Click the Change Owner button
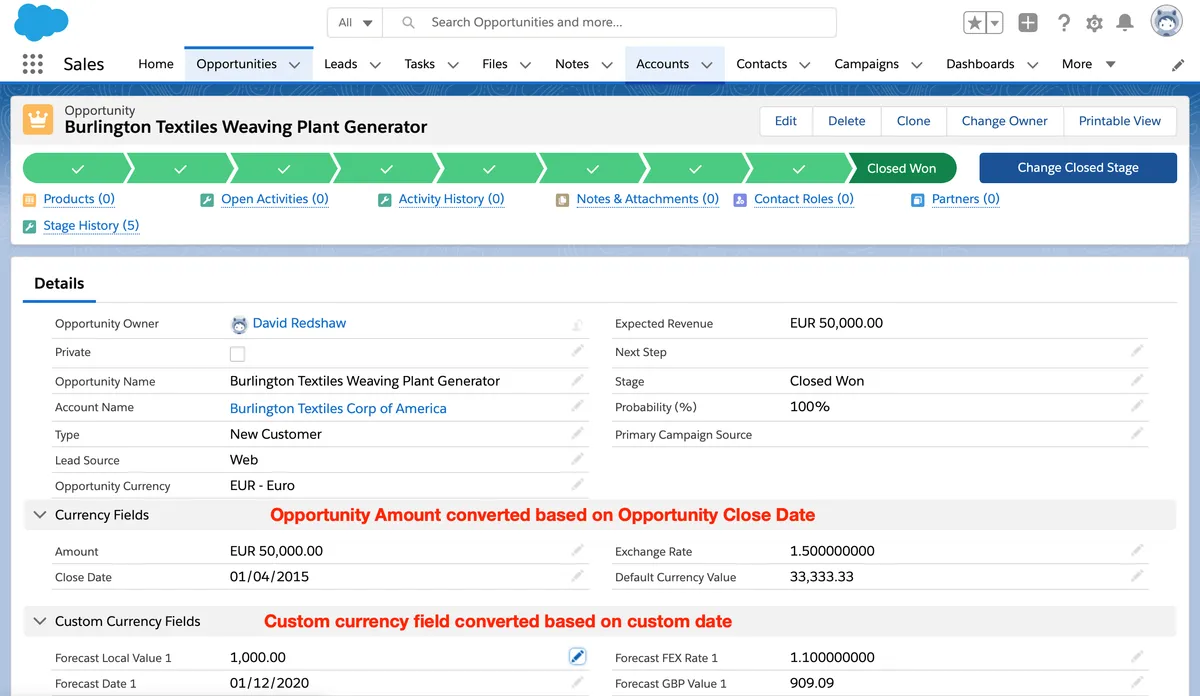1200x696 pixels. click(x=1005, y=121)
